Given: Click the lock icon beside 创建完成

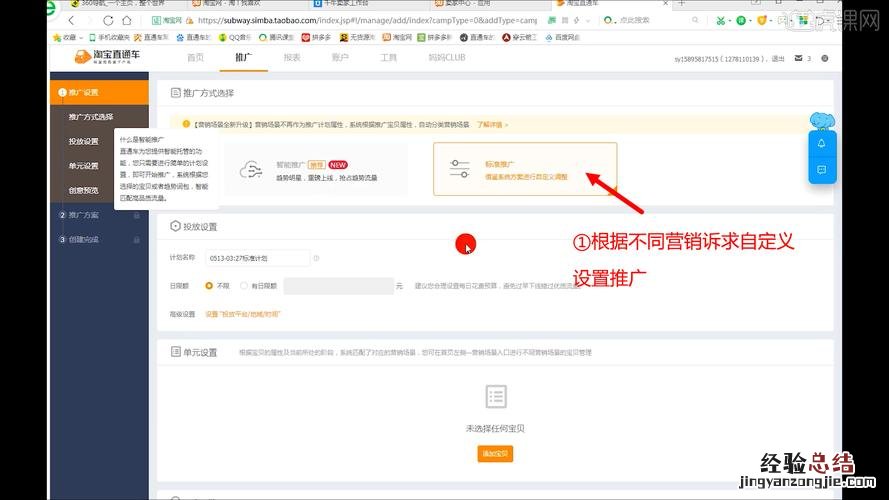Looking at the screenshot, I should (x=137, y=240).
